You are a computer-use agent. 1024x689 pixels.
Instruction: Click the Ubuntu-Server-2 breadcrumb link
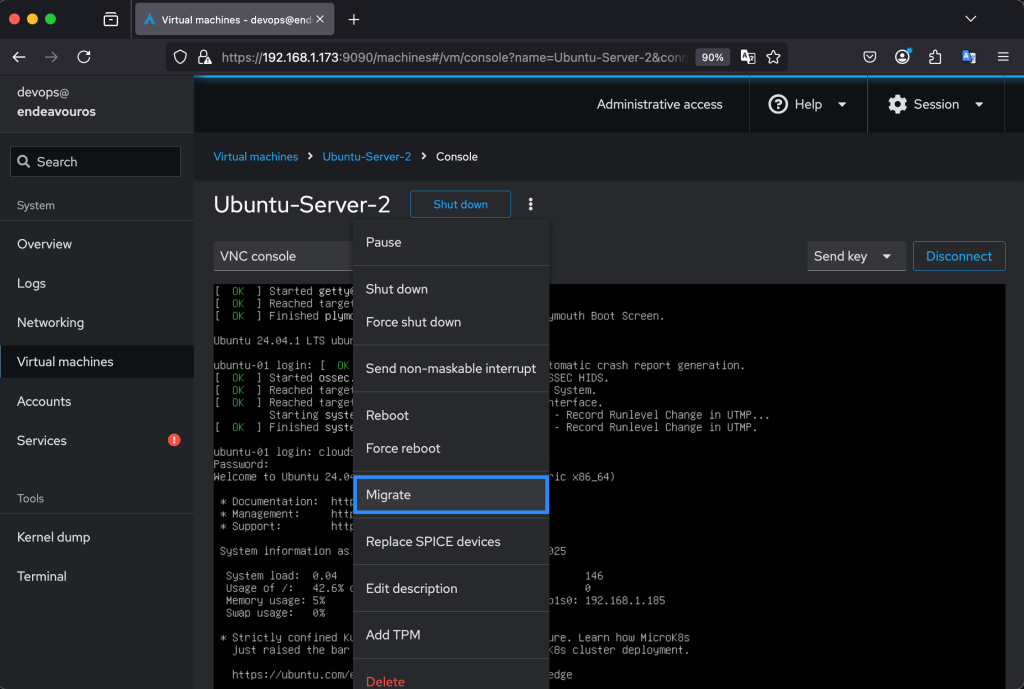tap(366, 157)
